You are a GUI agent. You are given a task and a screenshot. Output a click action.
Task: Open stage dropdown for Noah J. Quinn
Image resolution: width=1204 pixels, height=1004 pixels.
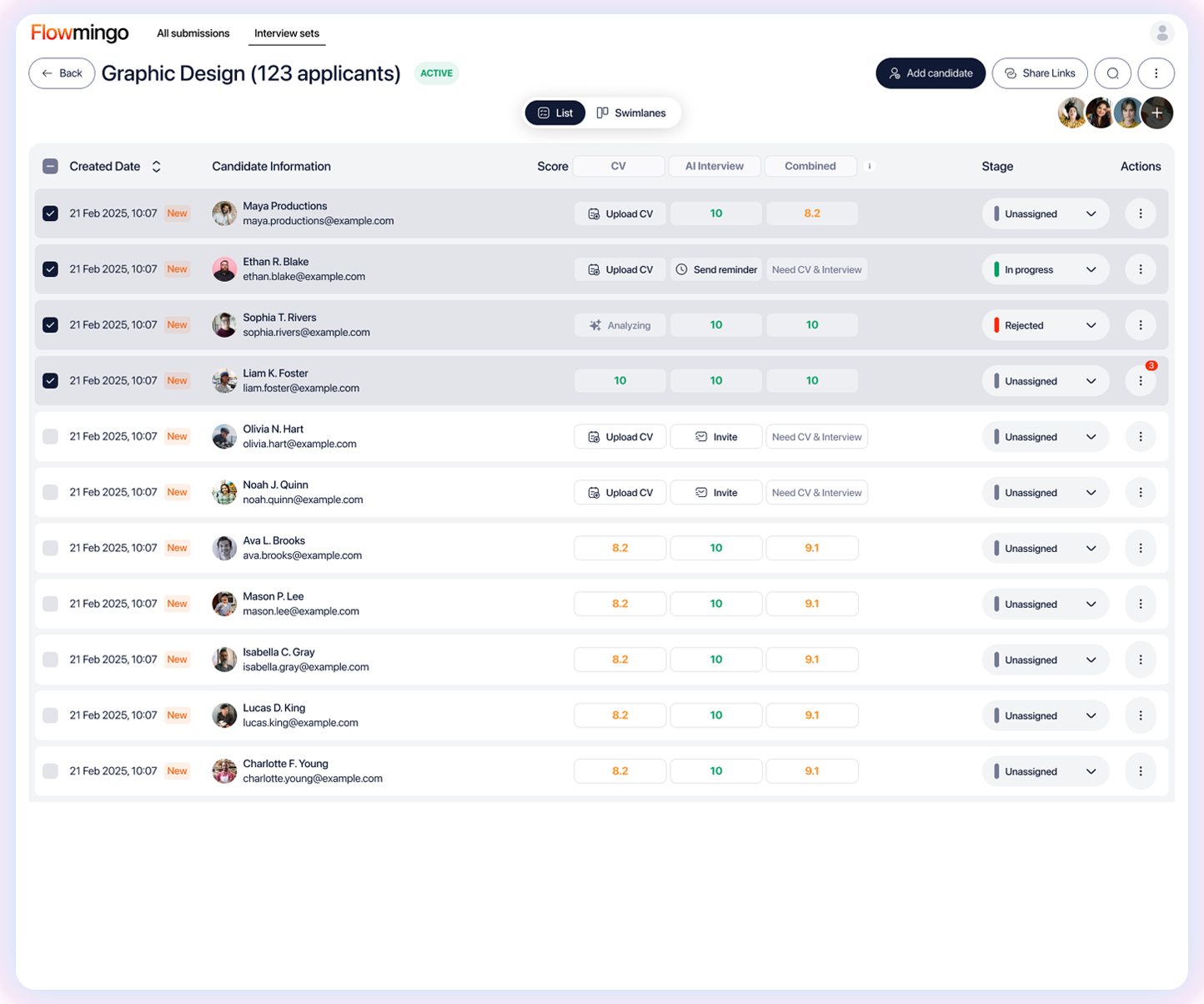1046,493
